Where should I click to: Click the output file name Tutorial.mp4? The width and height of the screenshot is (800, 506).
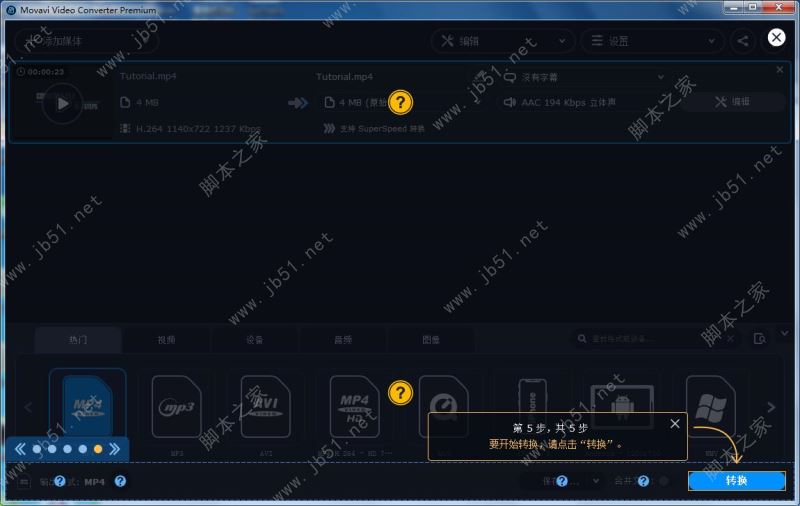(344, 77)
